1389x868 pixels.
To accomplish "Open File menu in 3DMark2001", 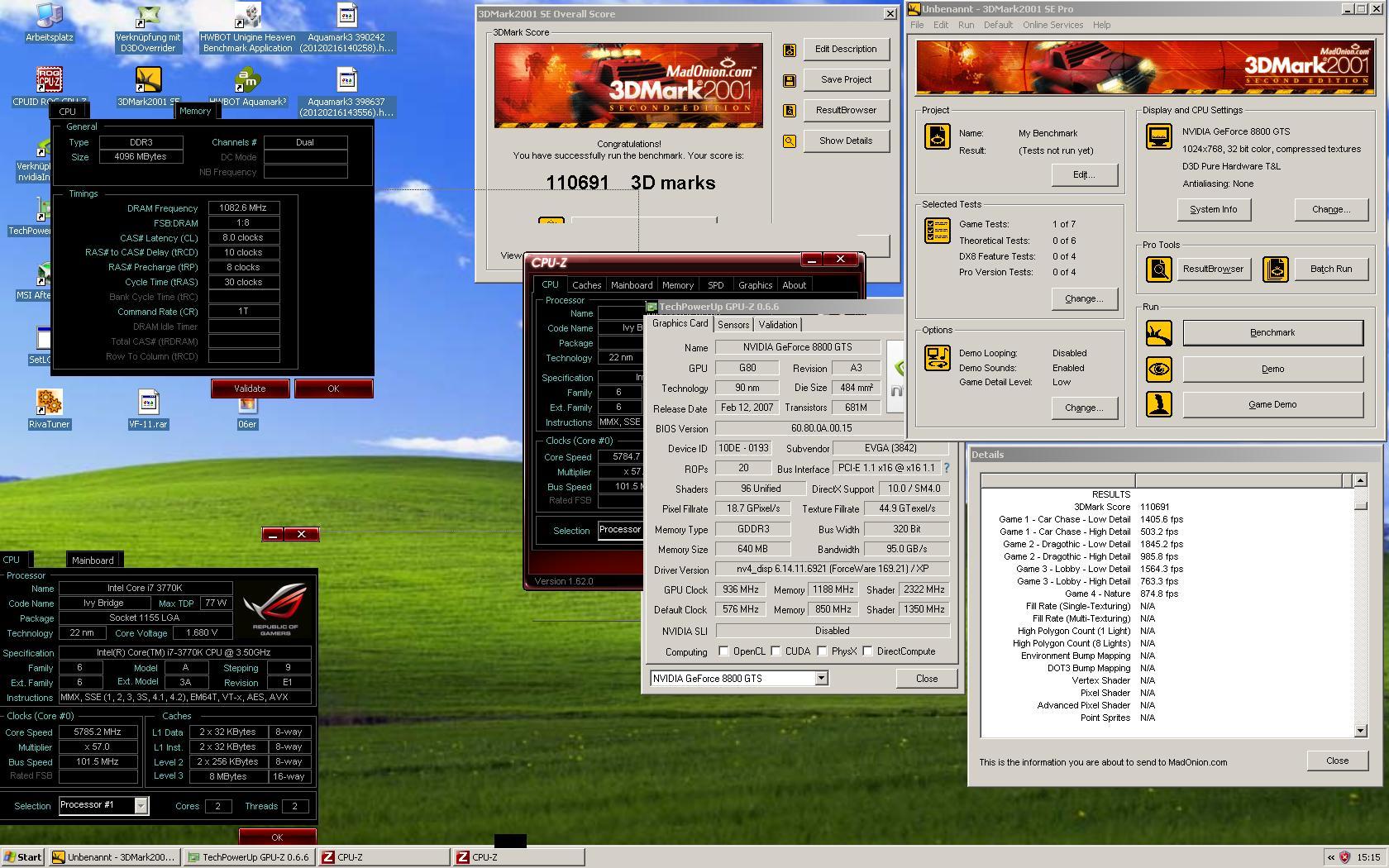I will [917, 25].
